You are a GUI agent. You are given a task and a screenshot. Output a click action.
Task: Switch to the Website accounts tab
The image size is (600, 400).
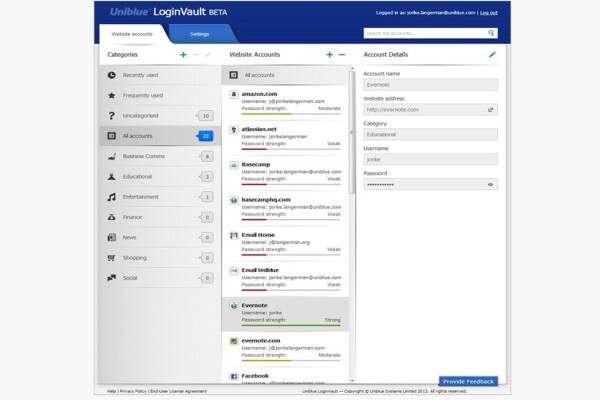tap(132, 34)
